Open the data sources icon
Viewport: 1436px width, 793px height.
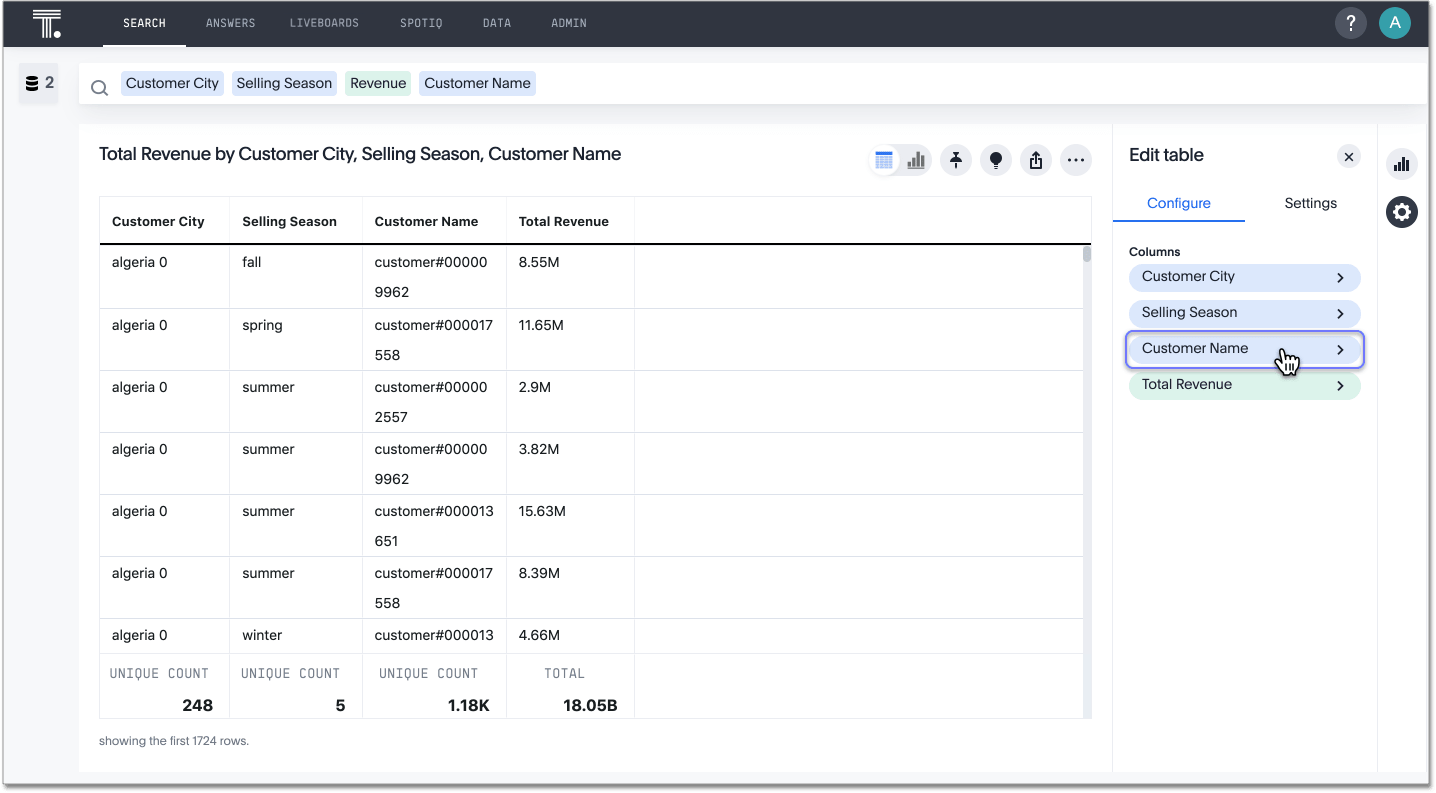(38, 83)
